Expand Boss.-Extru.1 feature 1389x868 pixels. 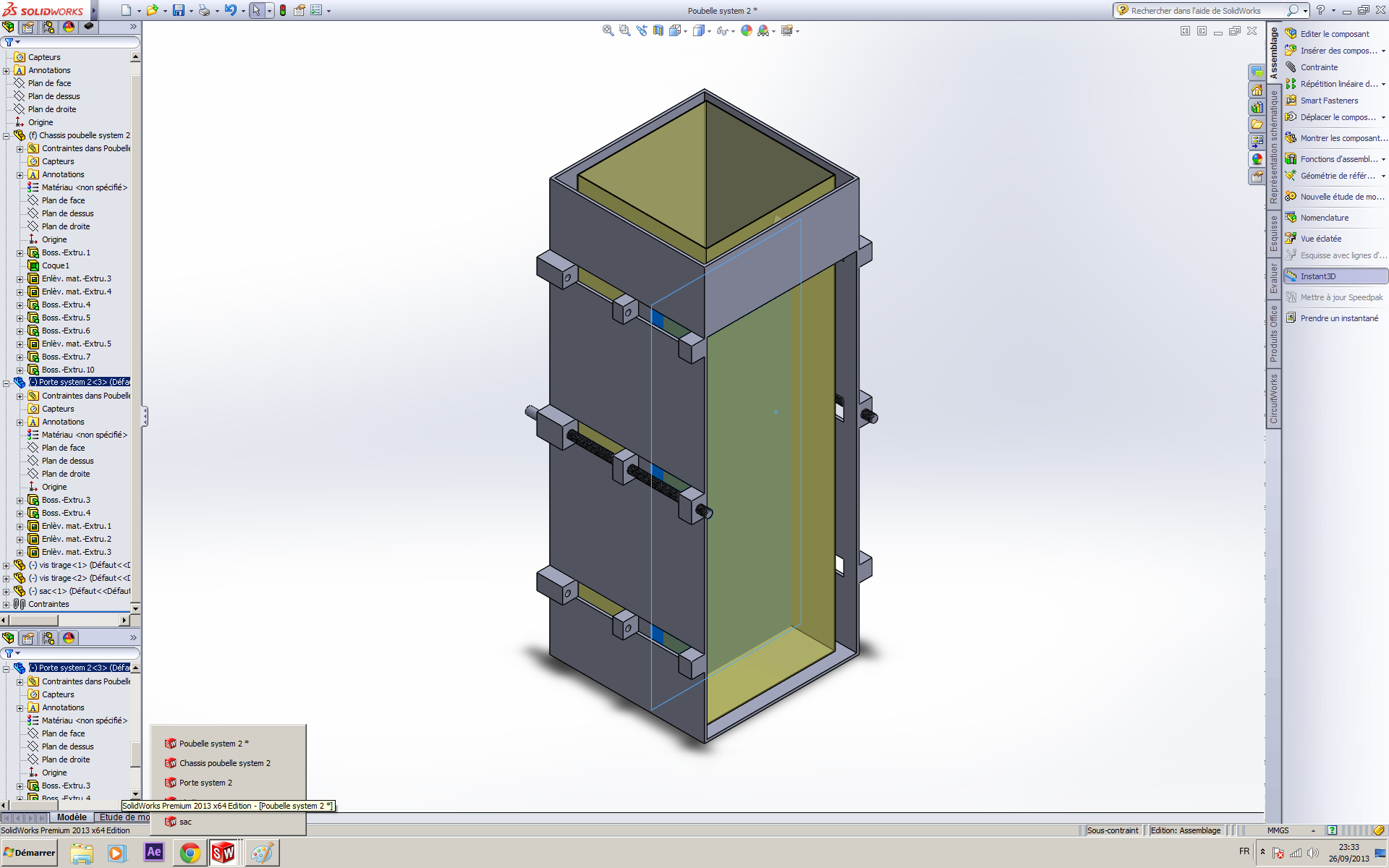[x=20, y=253]
